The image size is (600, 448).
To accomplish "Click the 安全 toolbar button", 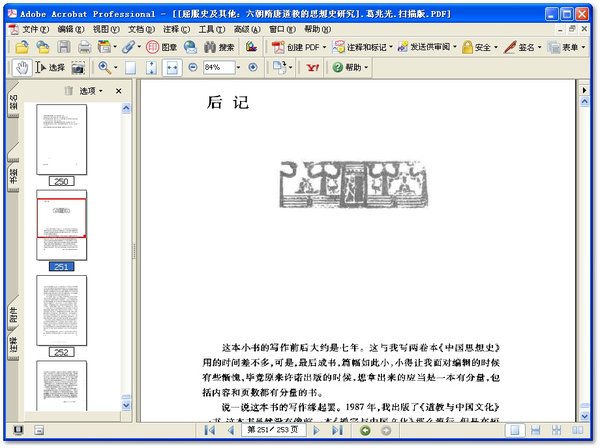I will pyautogui.click(x=482, y=47).
